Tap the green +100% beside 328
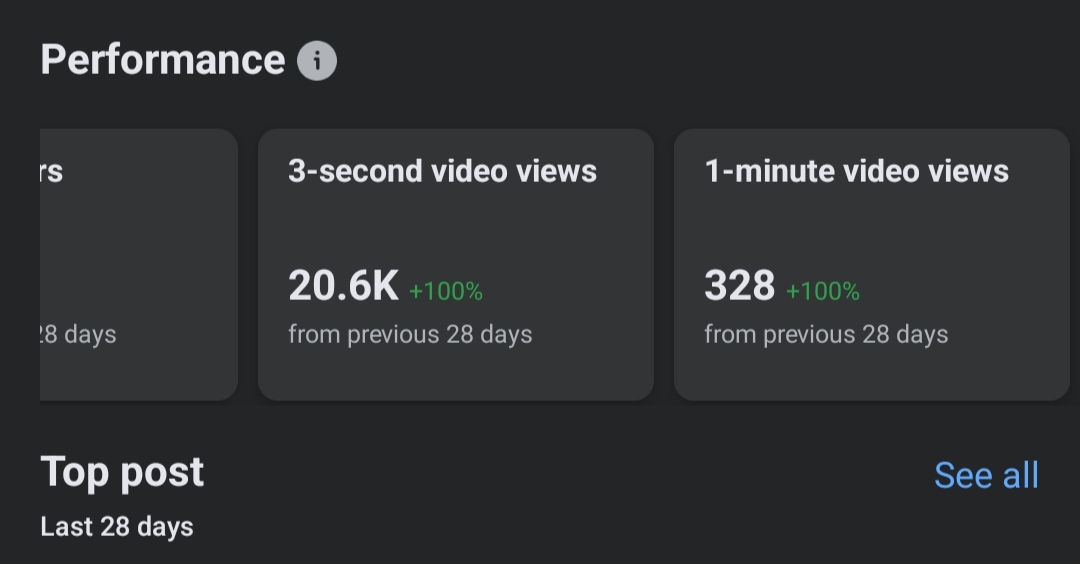 [x=822, y=291]
